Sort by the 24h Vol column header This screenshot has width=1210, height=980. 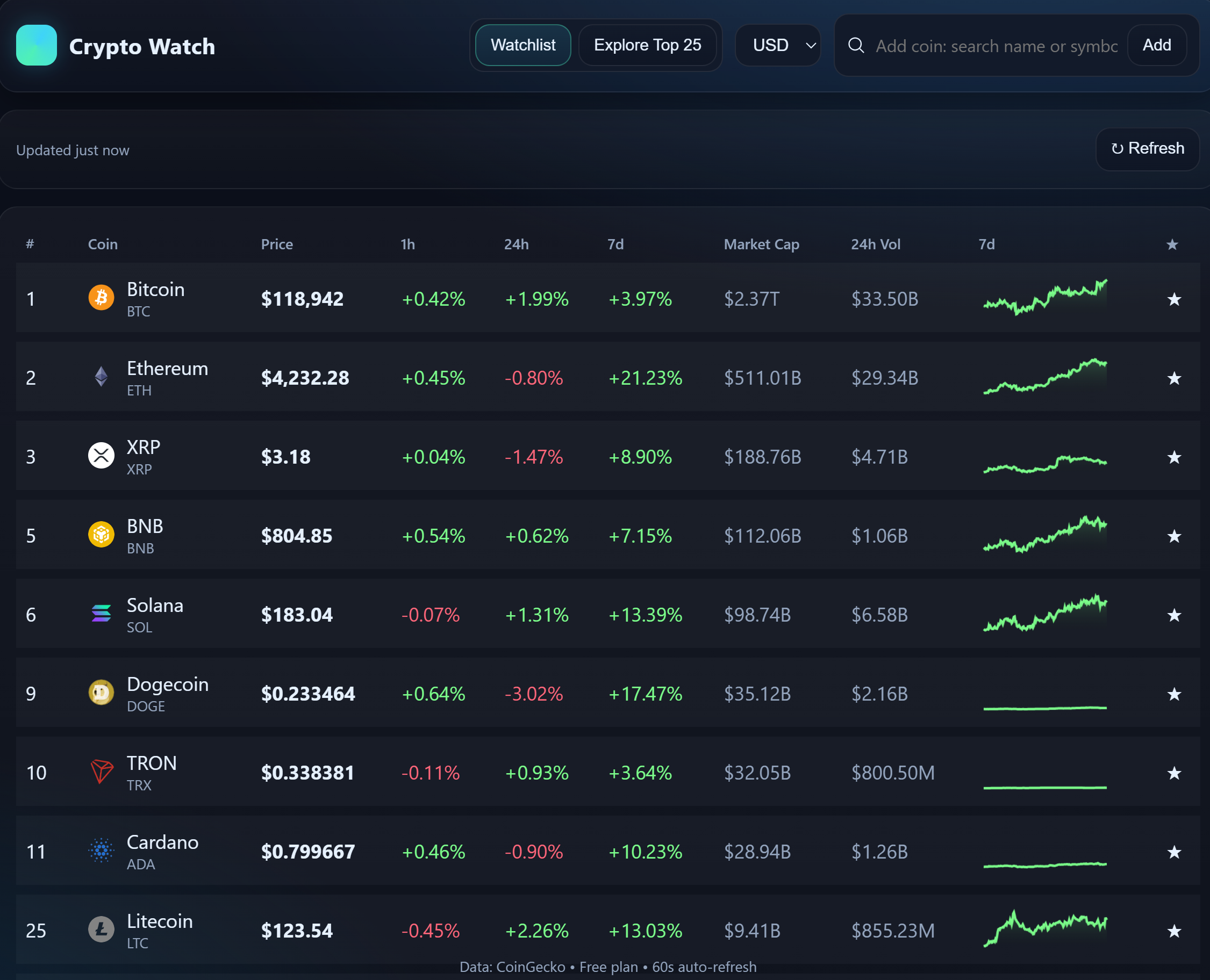[875, 244]
